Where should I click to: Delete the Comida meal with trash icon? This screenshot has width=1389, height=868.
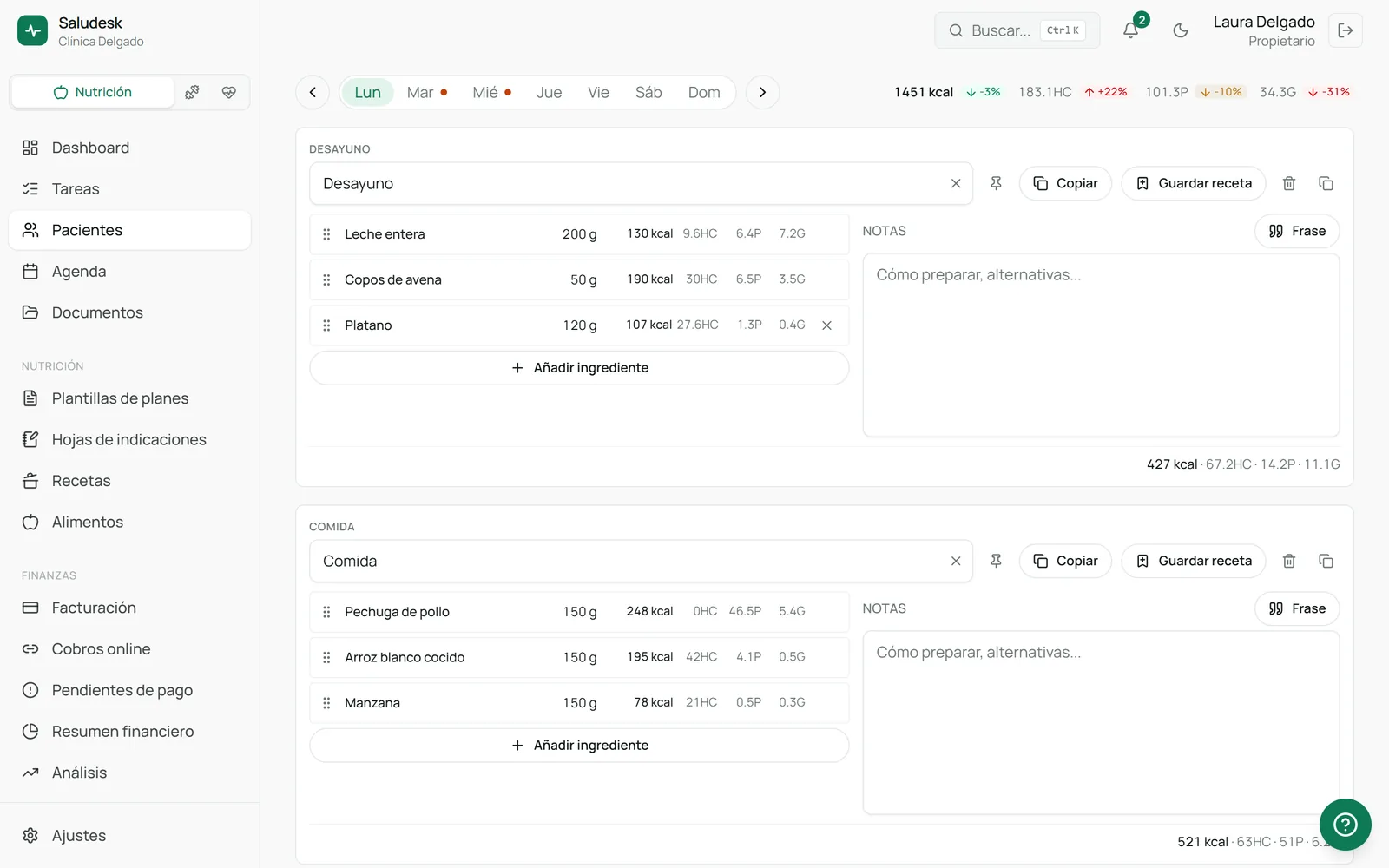pyautogui.click(x=1289, y=561)
